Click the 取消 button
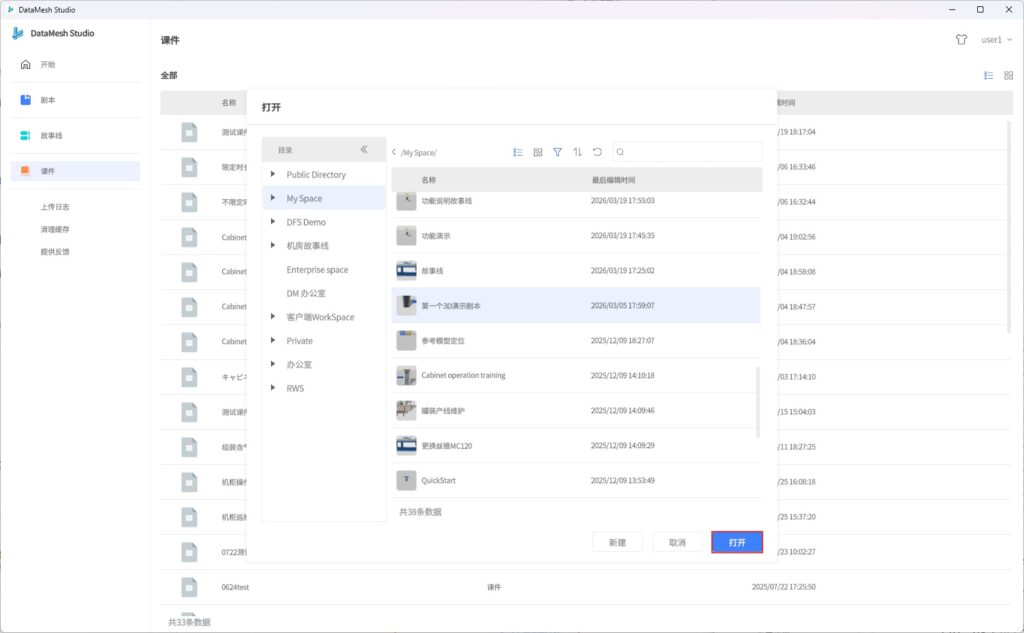 677,542
